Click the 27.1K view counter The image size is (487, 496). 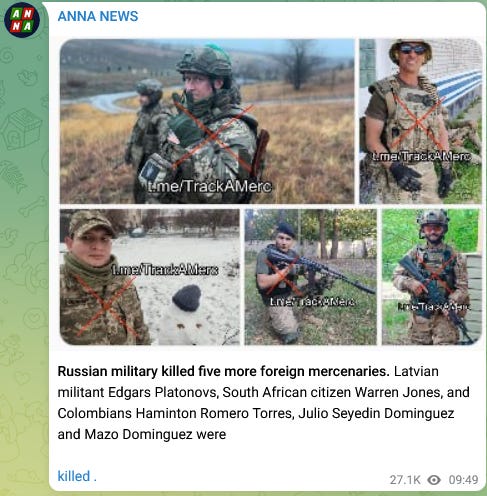tap(405, 480)
